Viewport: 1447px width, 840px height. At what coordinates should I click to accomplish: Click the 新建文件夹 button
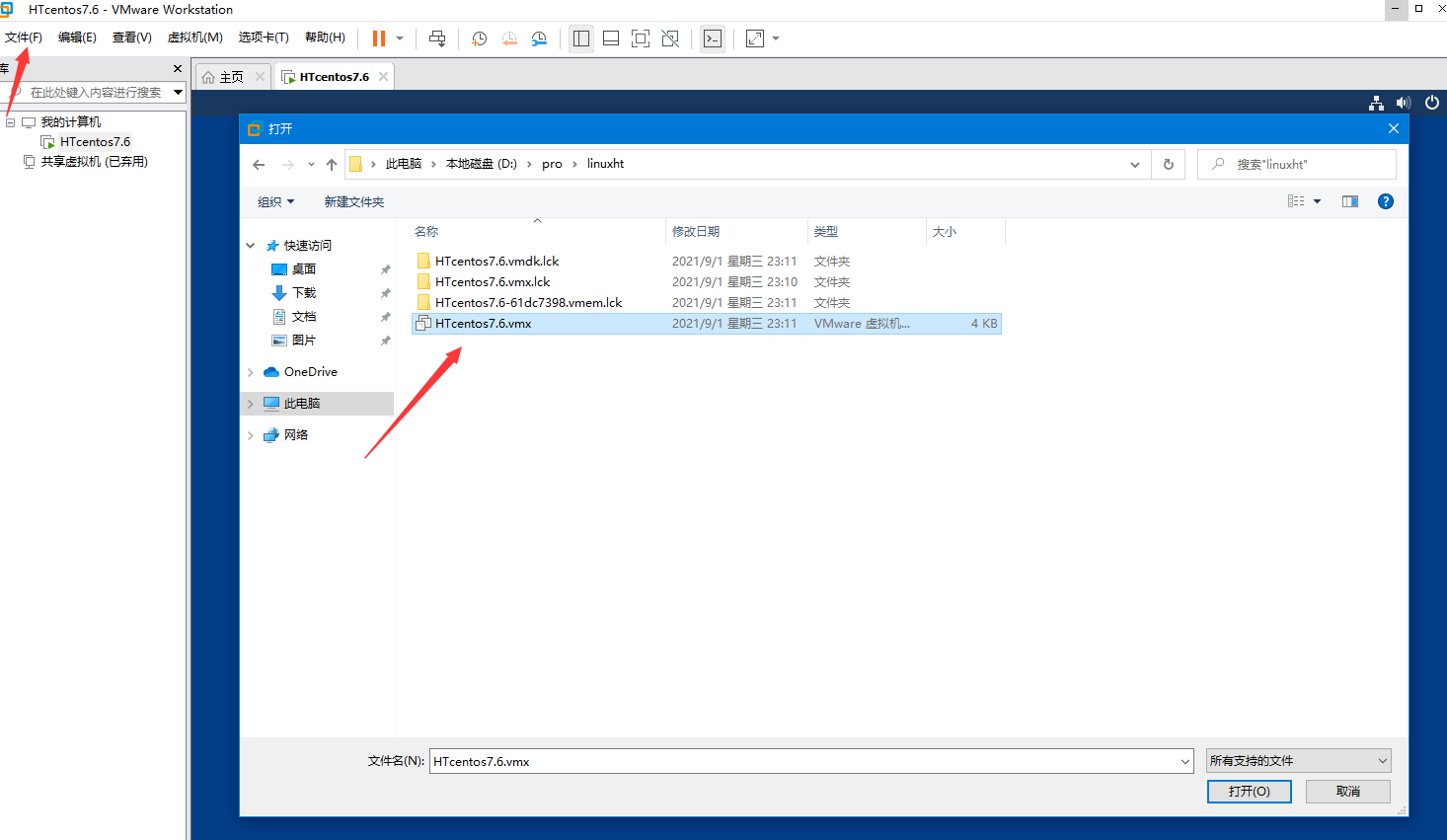(x=354, y=201)
